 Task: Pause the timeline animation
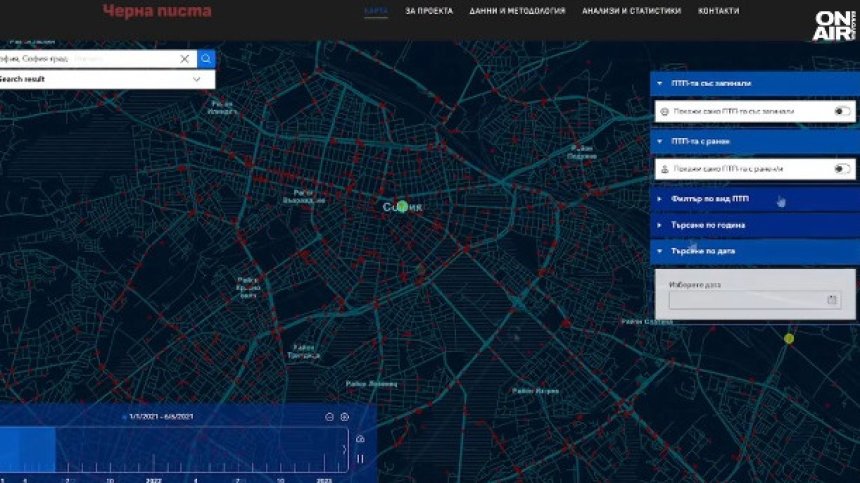[360, 459]
